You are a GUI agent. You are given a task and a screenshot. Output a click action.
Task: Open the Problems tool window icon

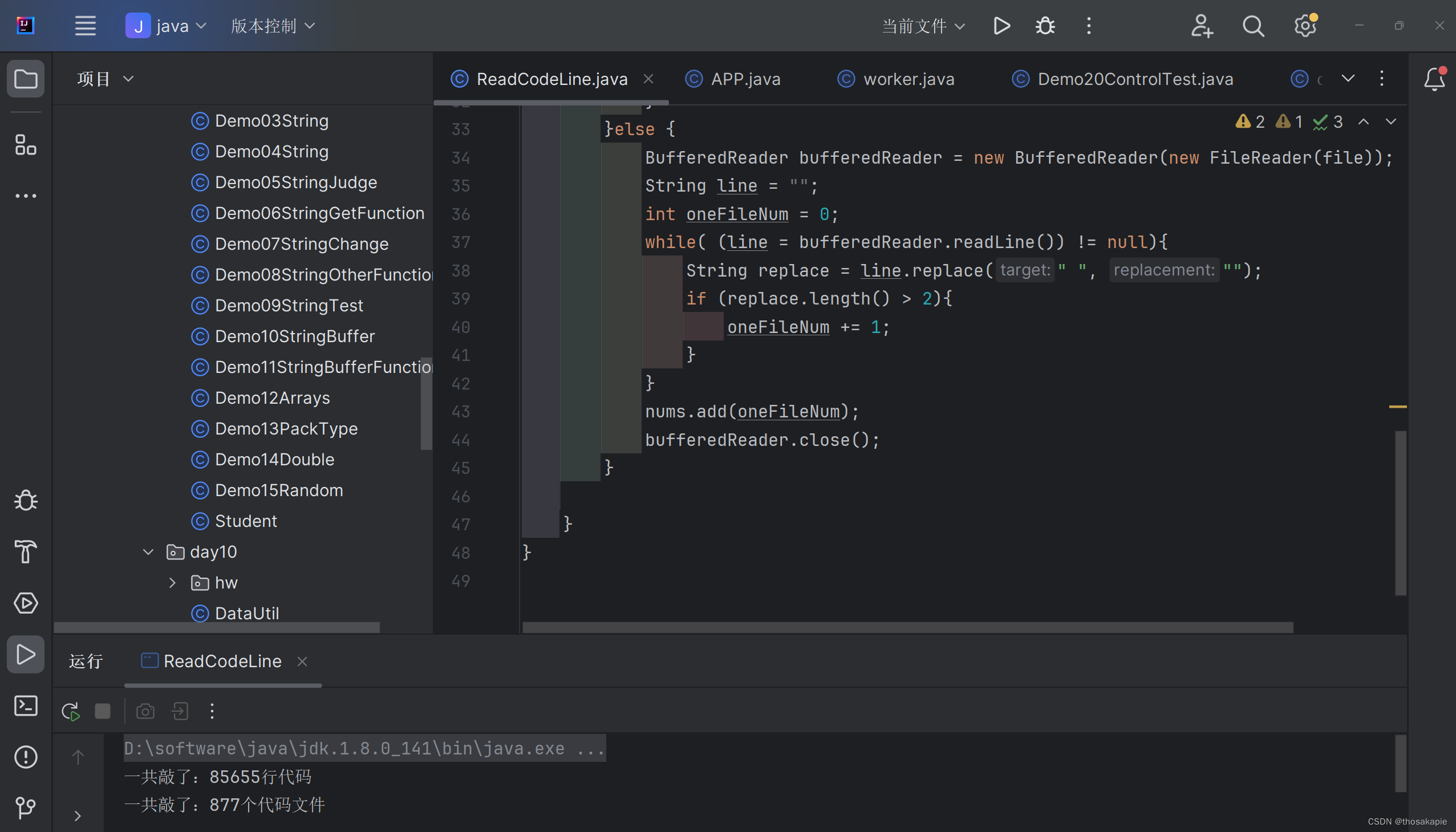(x=26, y=757)
